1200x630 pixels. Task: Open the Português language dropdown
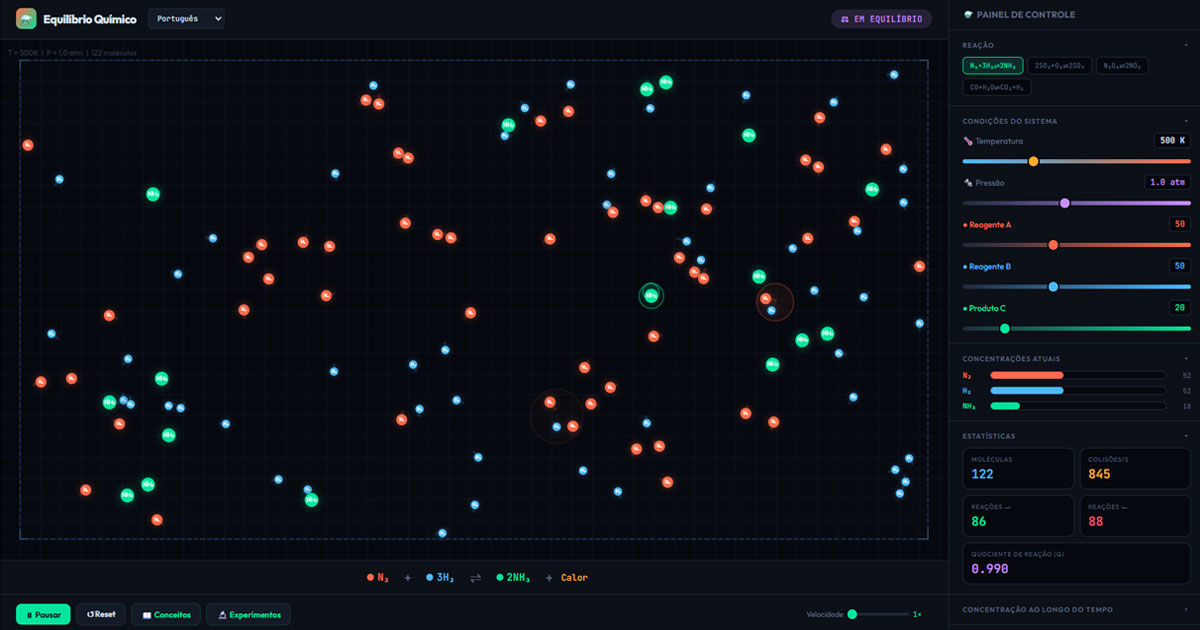point(186,19)
